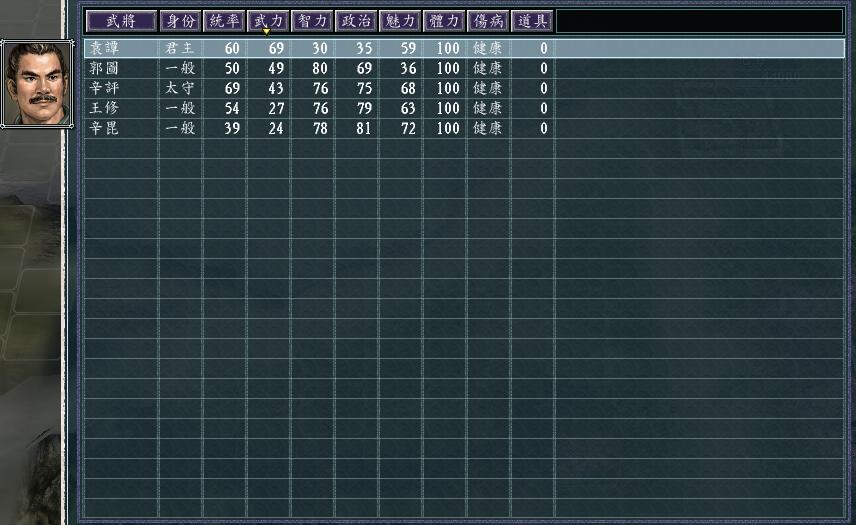The height and width of the screenshot is (525, 856).
Task: Click 一般 status in 辛毘 row
Action: tap(180, 128)
